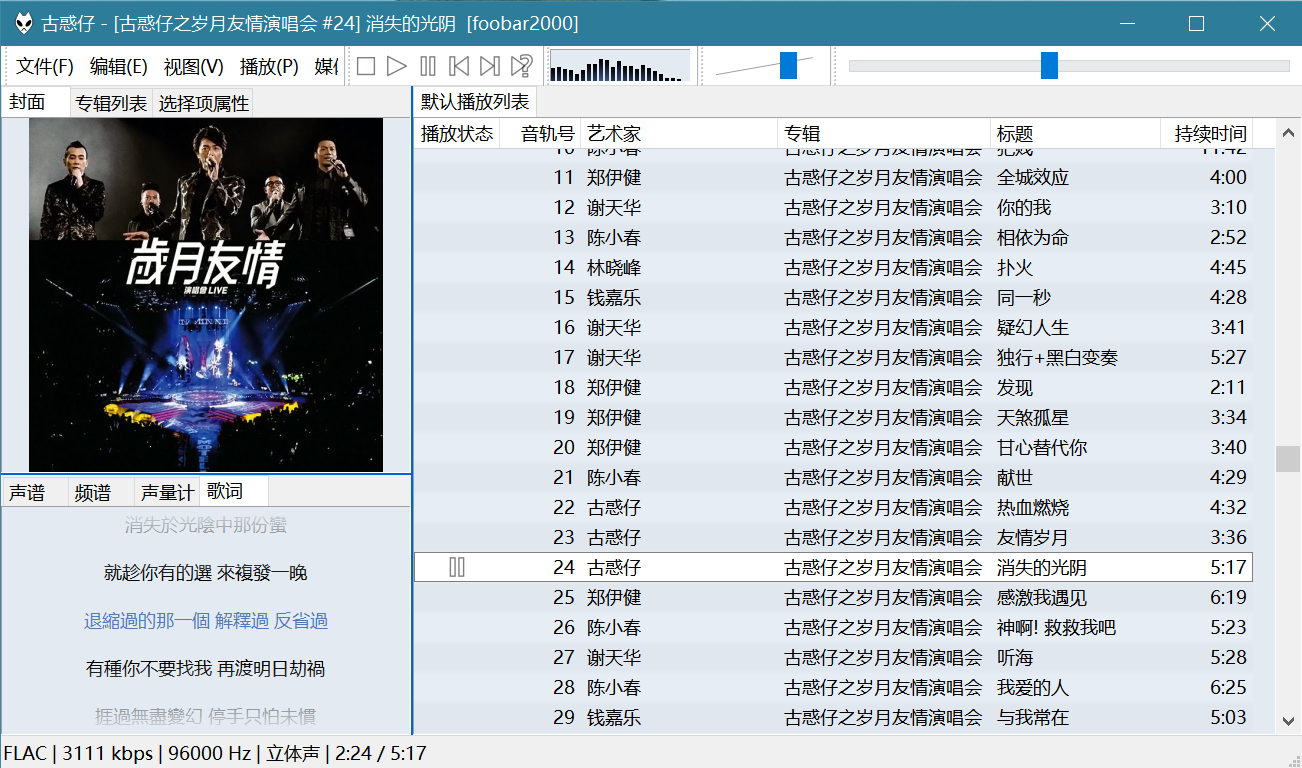Switch to the 专辑列表 tab
Image resolution: width=1302 pixels, height=768 pixels.
pyautogui.click(x=111, y=103)
